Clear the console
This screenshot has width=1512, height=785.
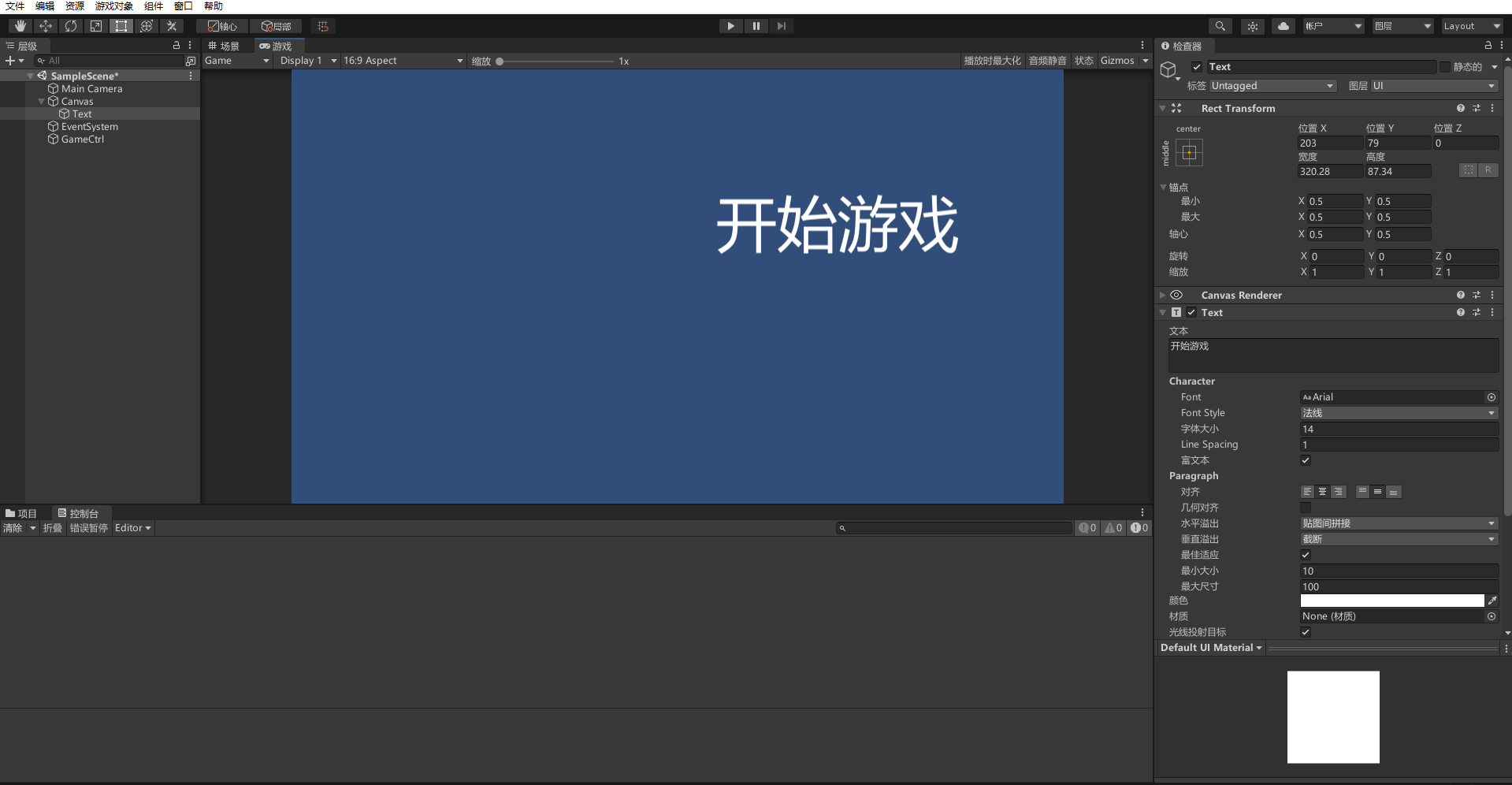[13, 528]
